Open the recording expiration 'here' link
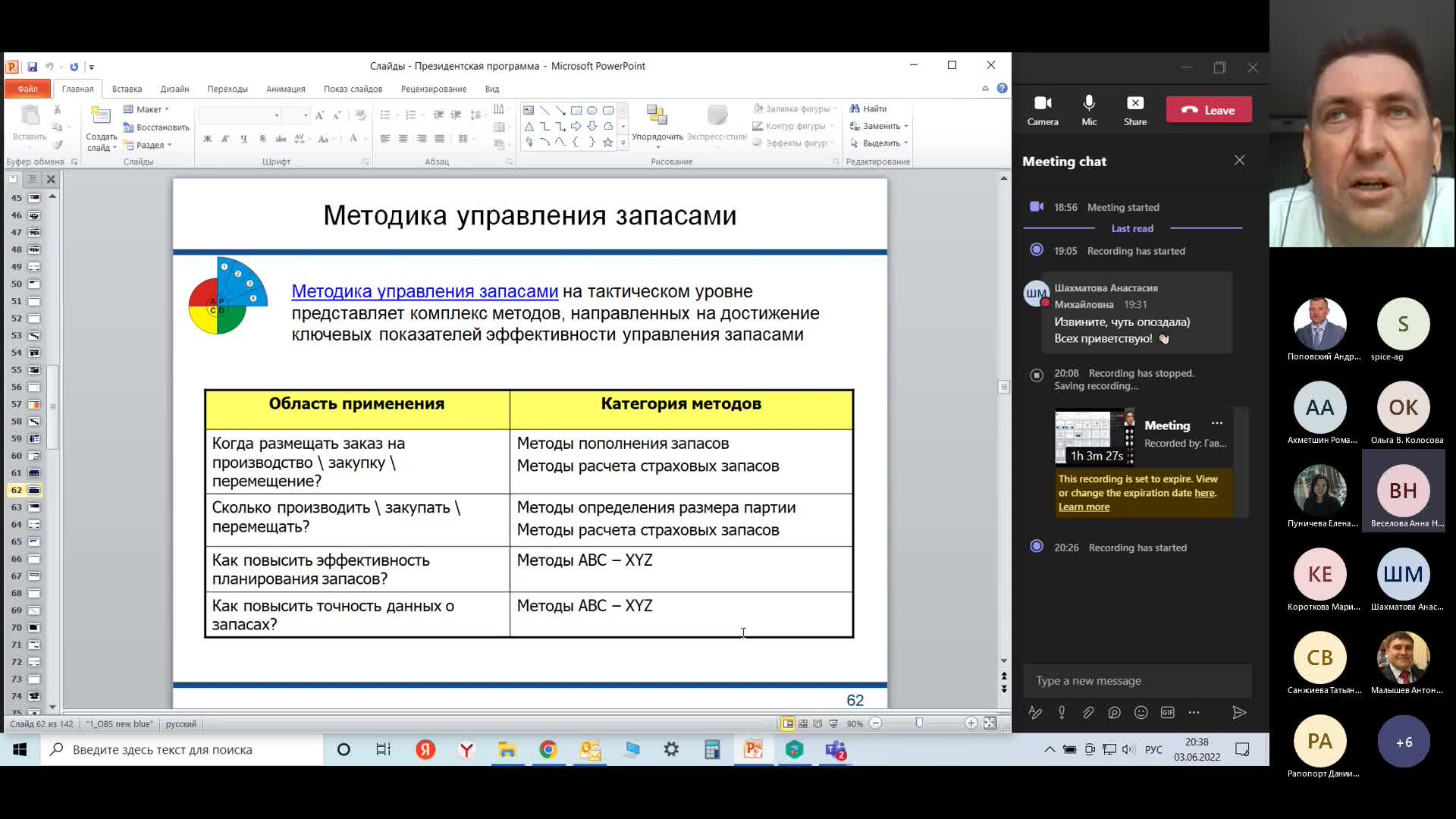The width and height of the screenshot is (1456, 819). point(1204,493)
